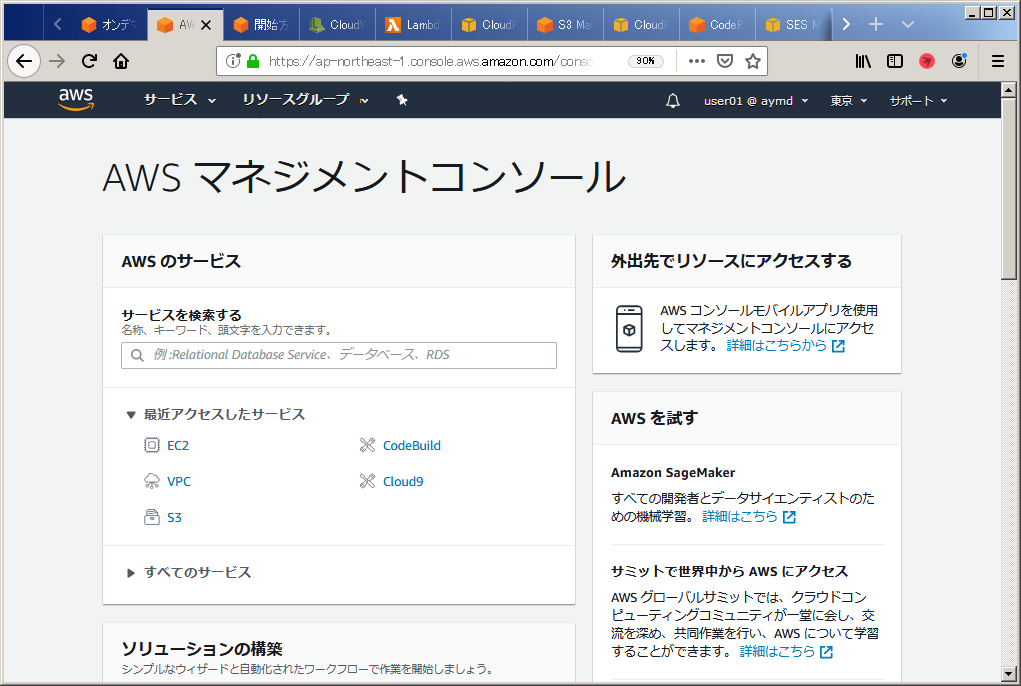Click the Firefox account avatar icon

pos(959,61)
